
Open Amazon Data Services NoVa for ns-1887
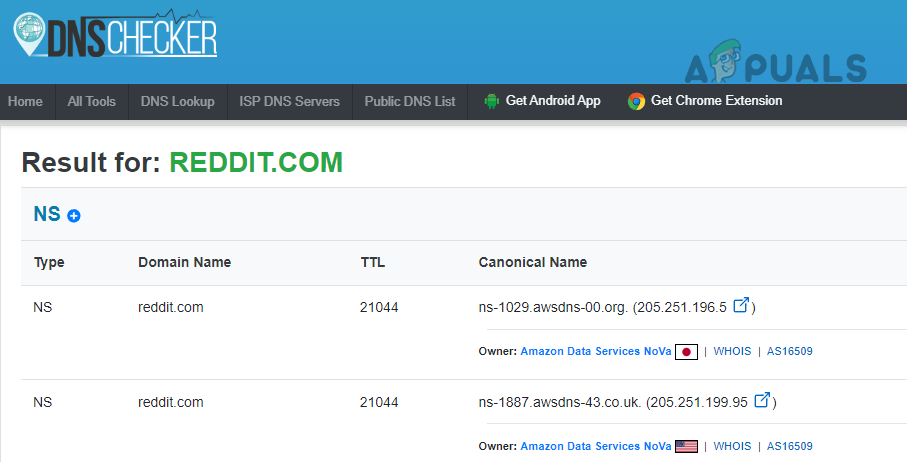[x=596, y=446]
